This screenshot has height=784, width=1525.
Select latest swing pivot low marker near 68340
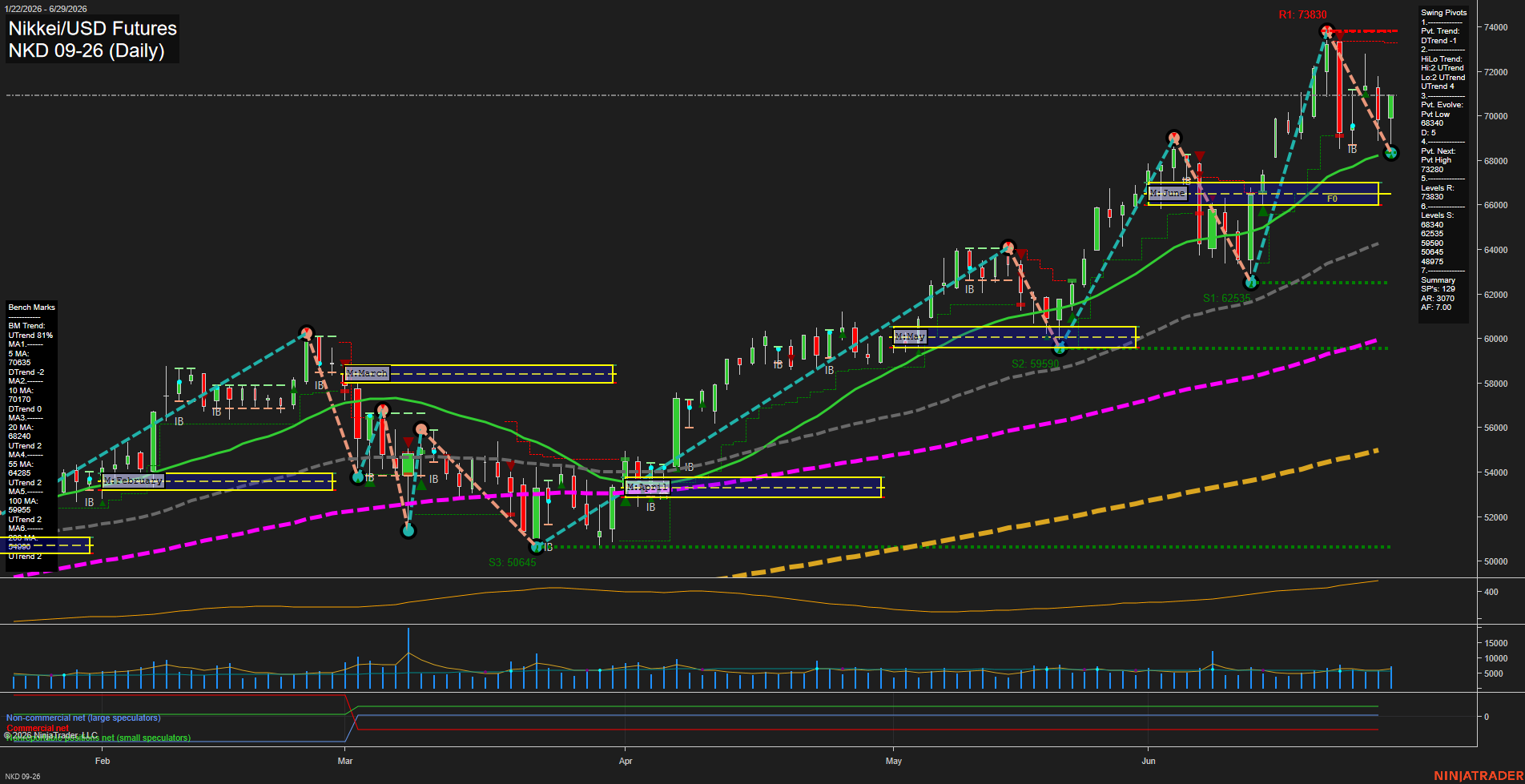(1391, 153)
